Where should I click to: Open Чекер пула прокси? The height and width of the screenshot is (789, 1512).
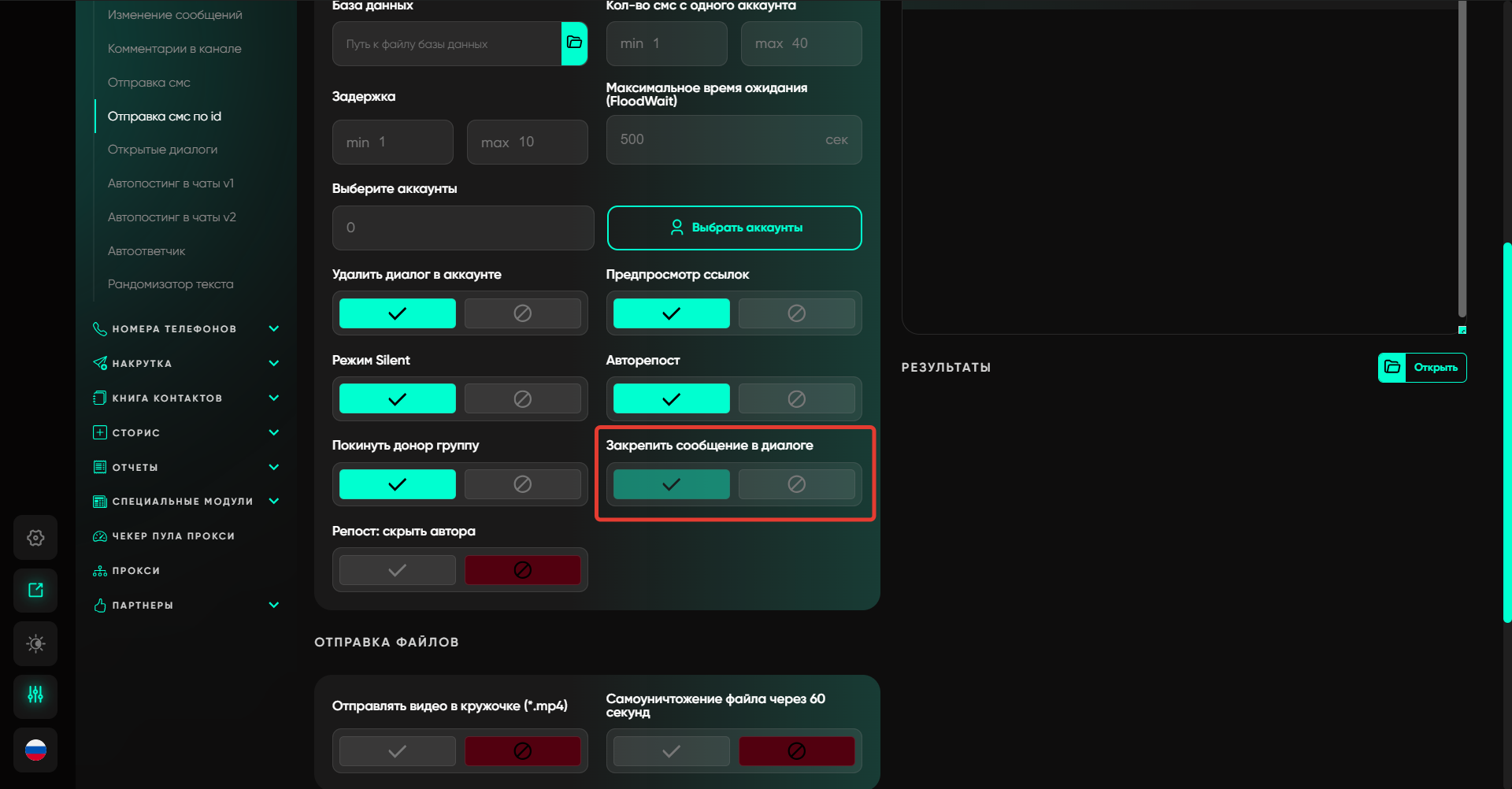(x=173, y=536)
